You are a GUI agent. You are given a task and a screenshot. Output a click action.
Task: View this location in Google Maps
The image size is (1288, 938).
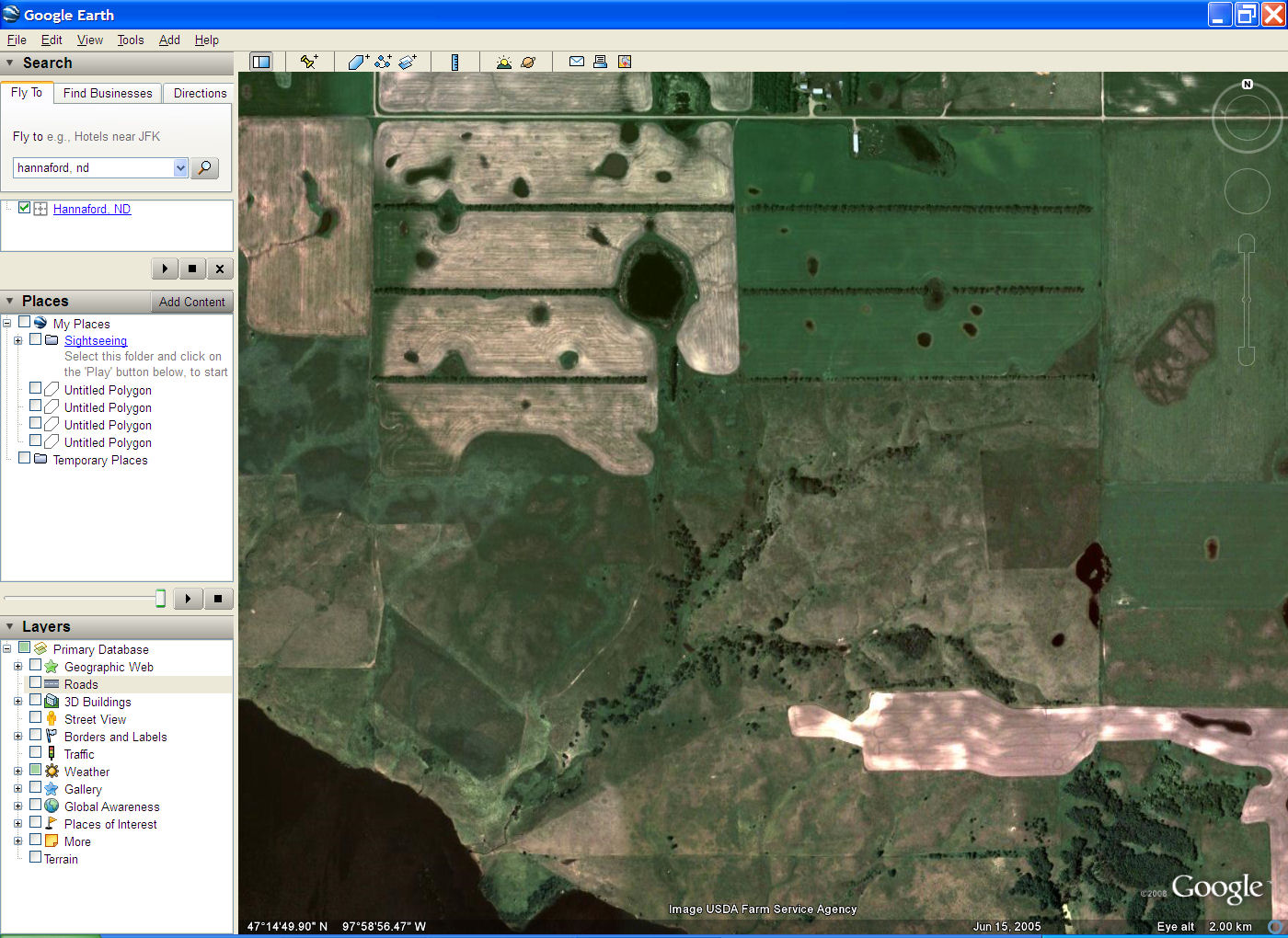point(625,62)
